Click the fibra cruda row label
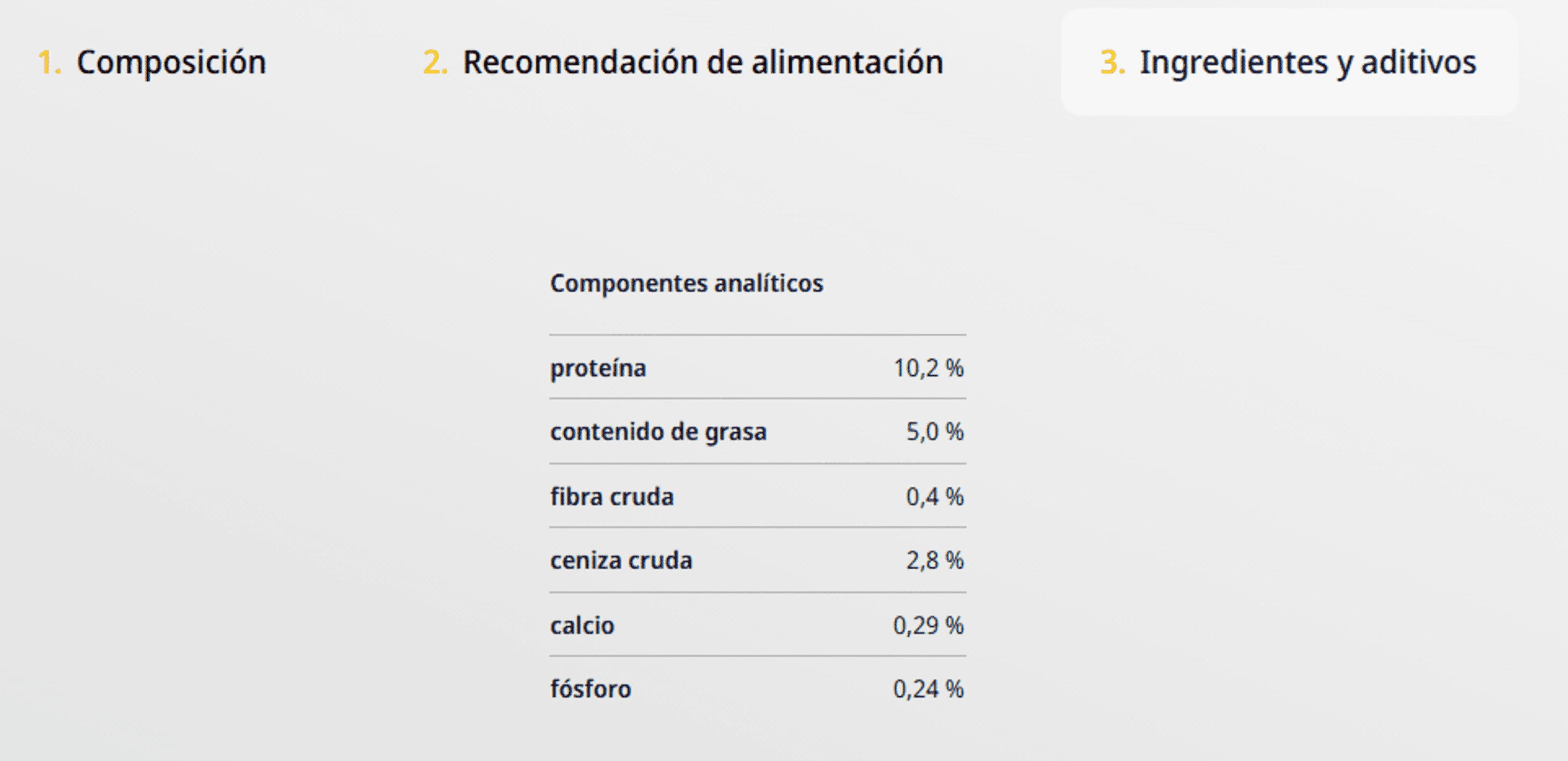The width and height of the screenshot is (1568, 761). [x=612, y=497]
